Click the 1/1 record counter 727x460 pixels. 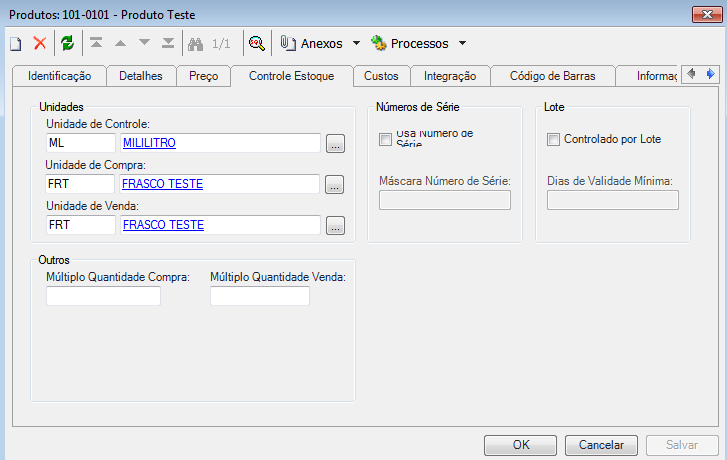coord(221,44)
